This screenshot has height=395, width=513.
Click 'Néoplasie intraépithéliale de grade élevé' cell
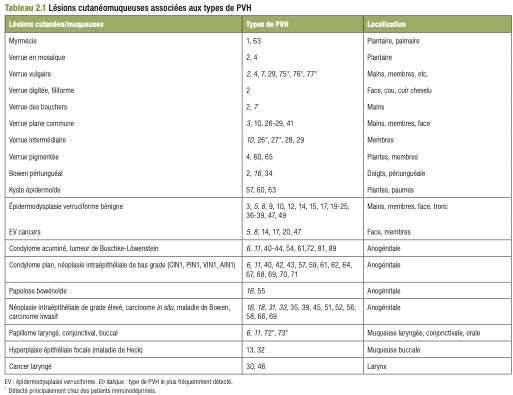coord(120,312)
